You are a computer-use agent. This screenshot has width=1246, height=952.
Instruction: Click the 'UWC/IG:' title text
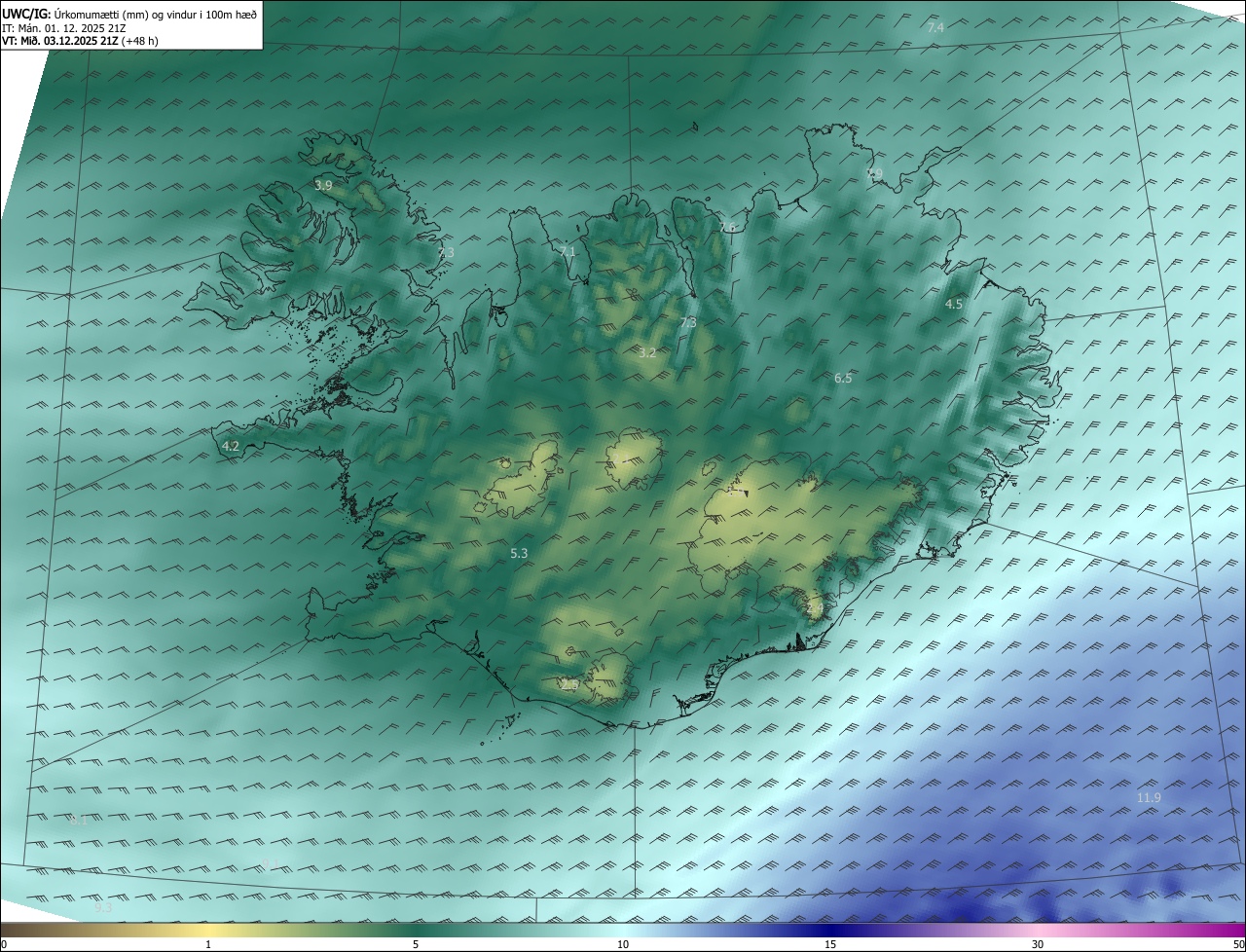click(x=26, y=13)
